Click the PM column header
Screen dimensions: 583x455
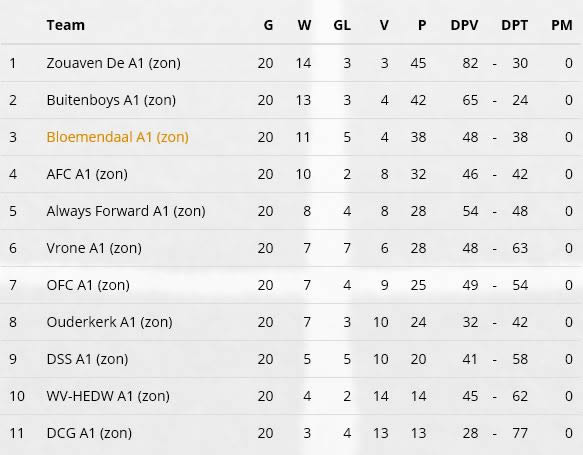(x=562, y=25)
